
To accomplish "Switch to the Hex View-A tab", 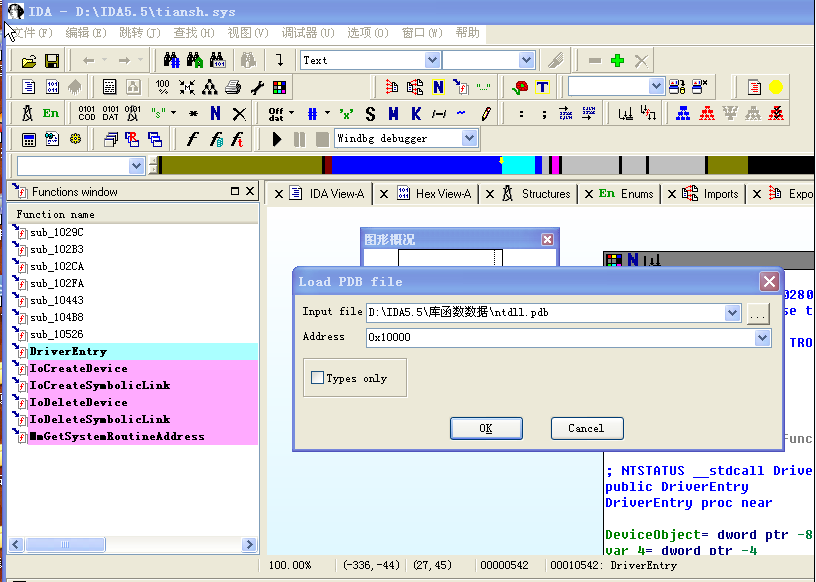I will 436,194.
